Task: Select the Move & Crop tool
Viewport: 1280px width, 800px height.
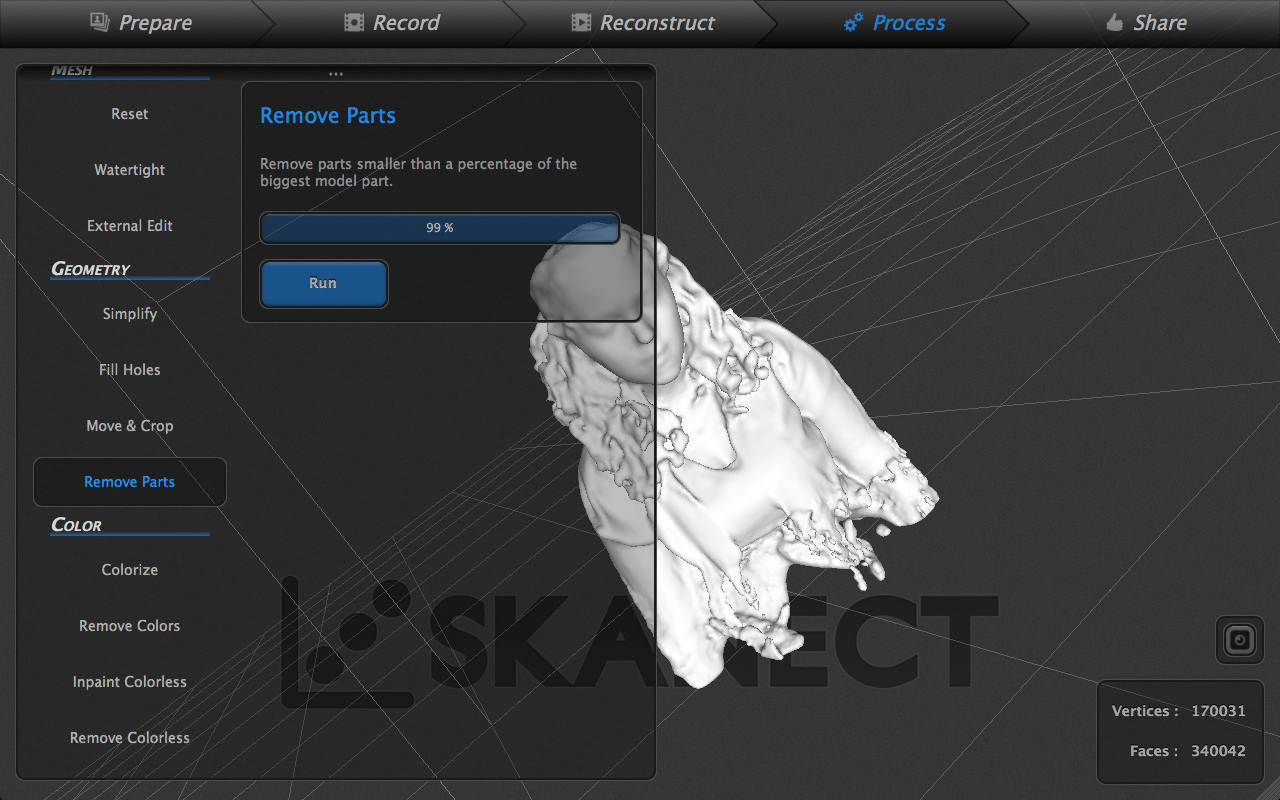Action: [129, 425]
